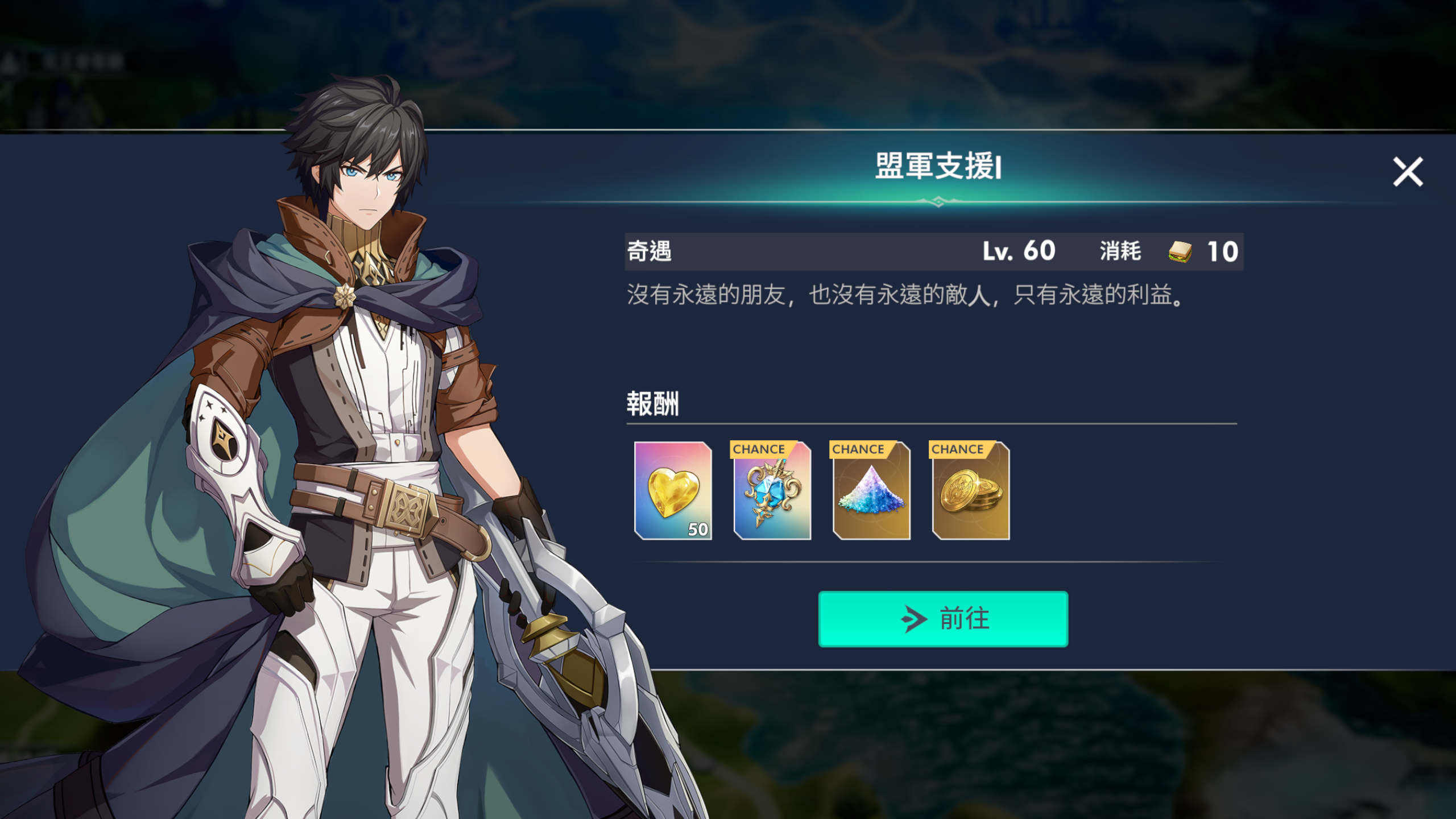Tap the arrow icon on 前往 button
1456x819 pixels.
pos(914,619)
